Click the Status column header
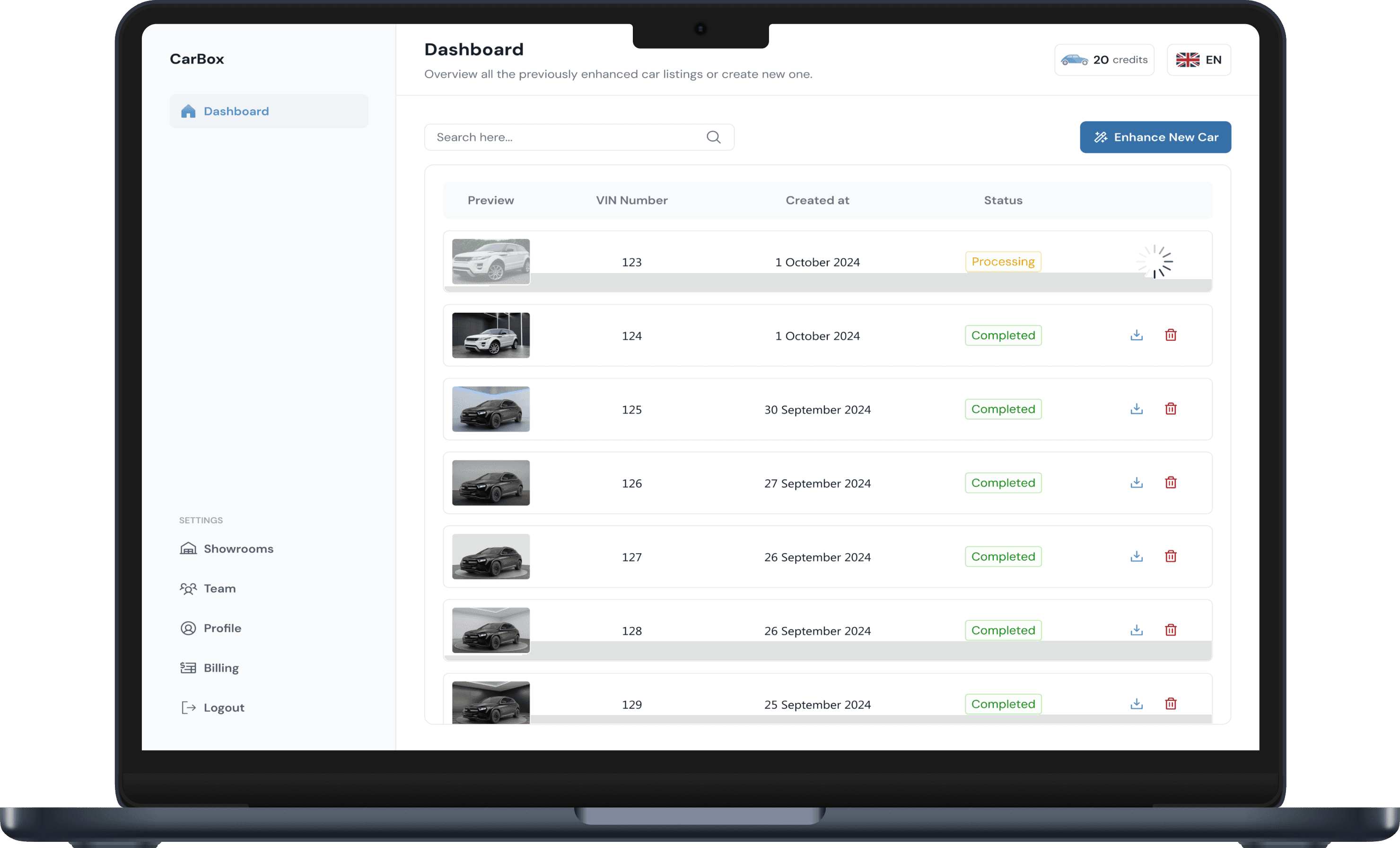This screenshot has height=848, width=1400. click(1003, 200)
